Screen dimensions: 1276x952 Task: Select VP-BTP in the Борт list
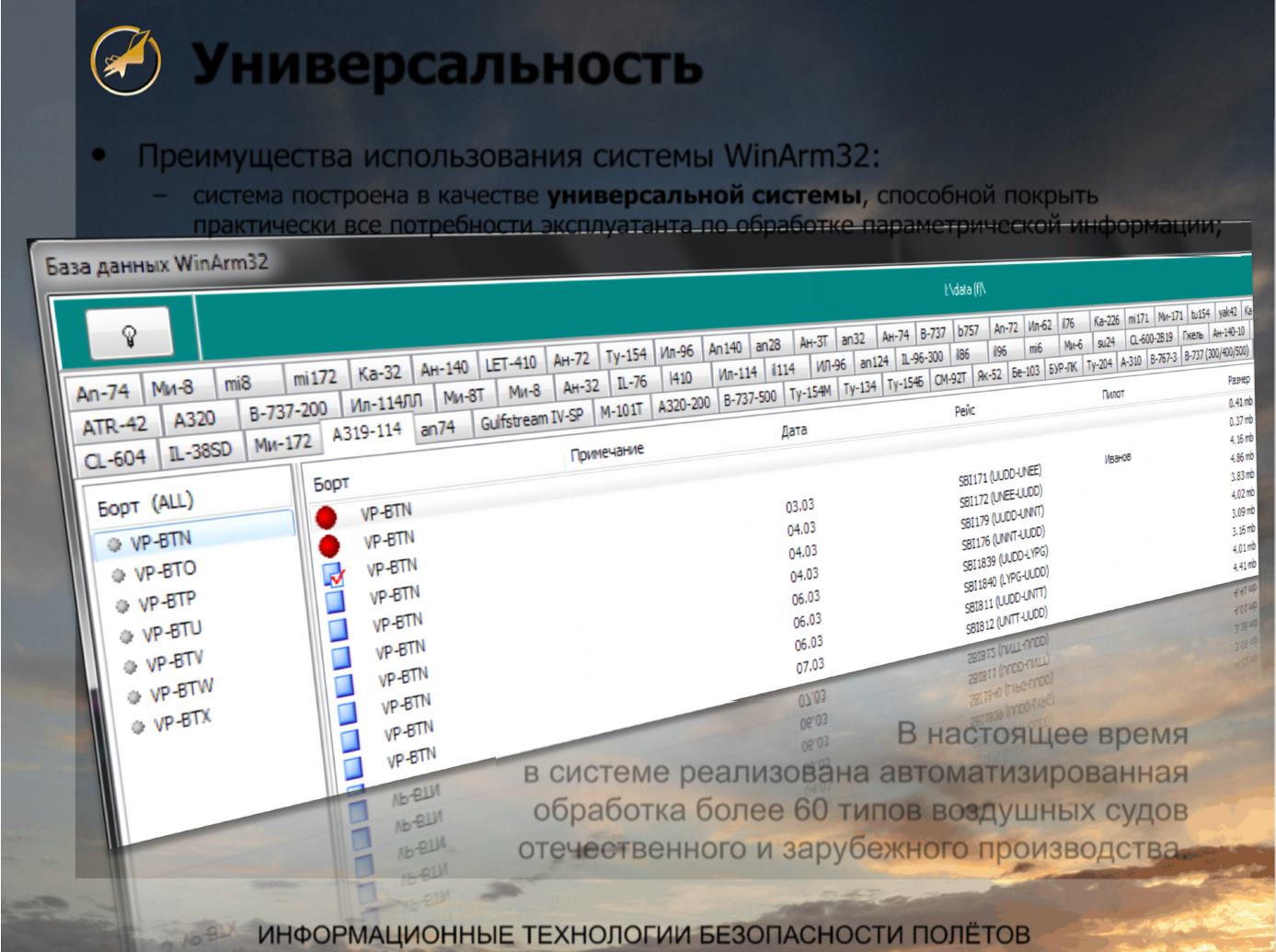(x=167, y=602)
